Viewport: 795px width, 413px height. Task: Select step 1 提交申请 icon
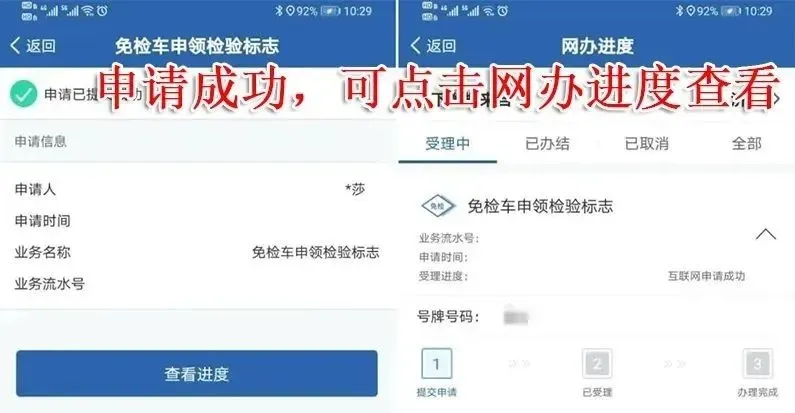click(x=437, y=363)
